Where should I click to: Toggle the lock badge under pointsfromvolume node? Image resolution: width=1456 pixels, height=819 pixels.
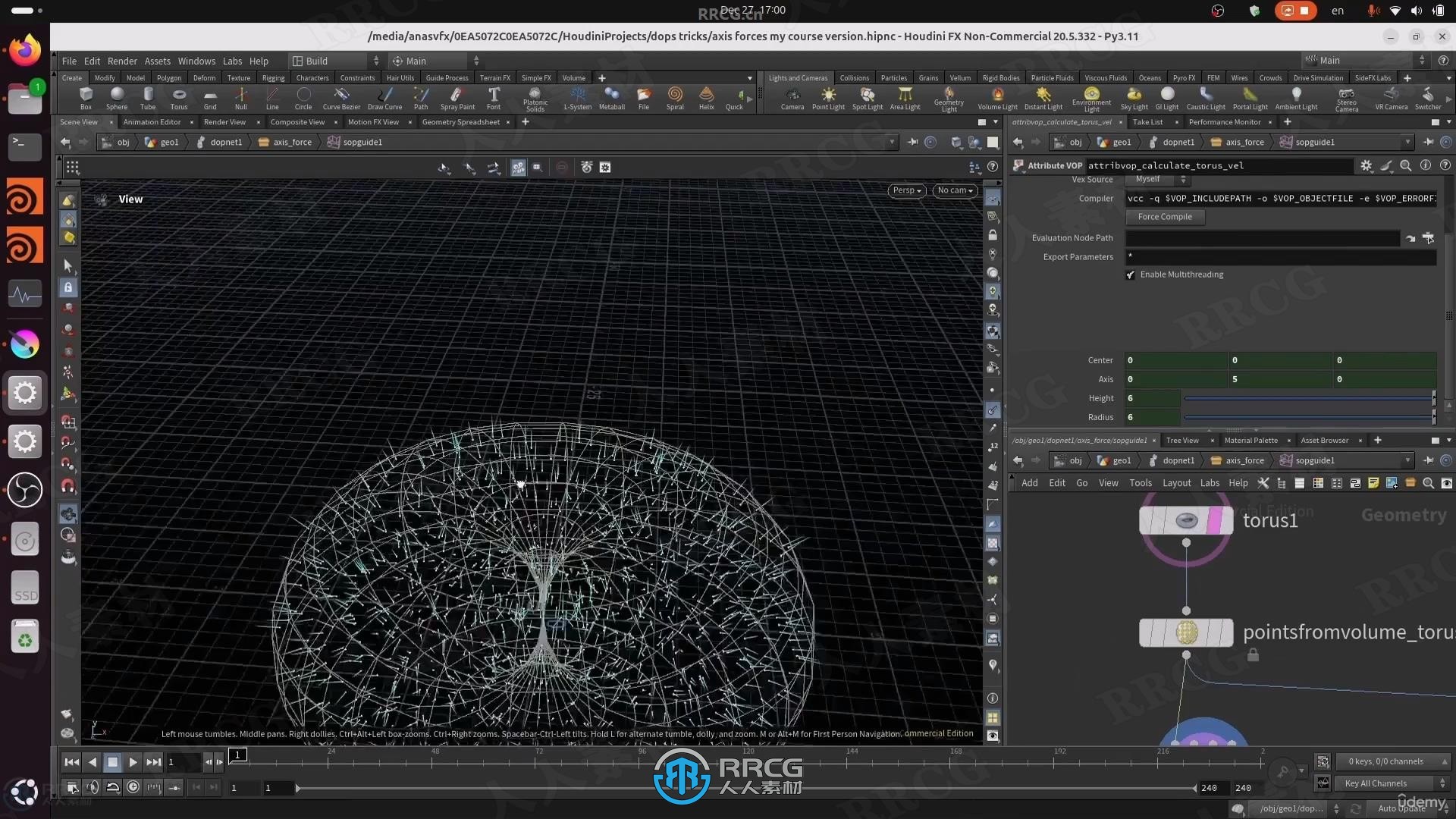pos(1253,654)
